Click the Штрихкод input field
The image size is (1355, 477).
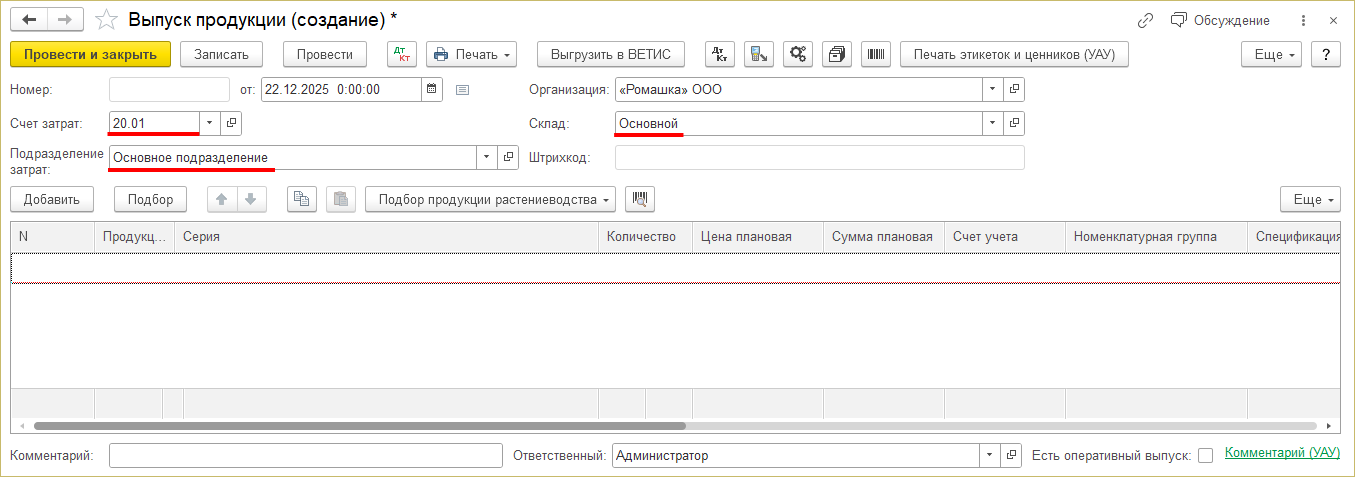pos(820,157)
